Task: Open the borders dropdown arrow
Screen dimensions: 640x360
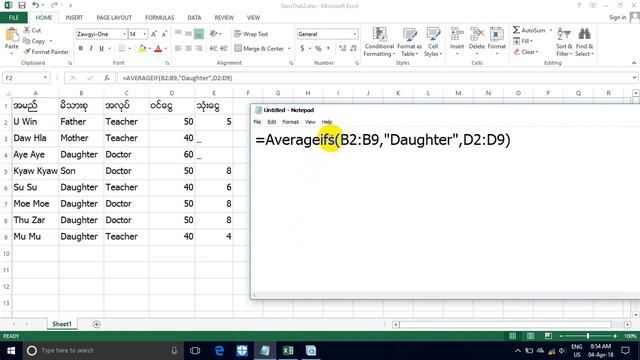Action: (x=129, y=49)
